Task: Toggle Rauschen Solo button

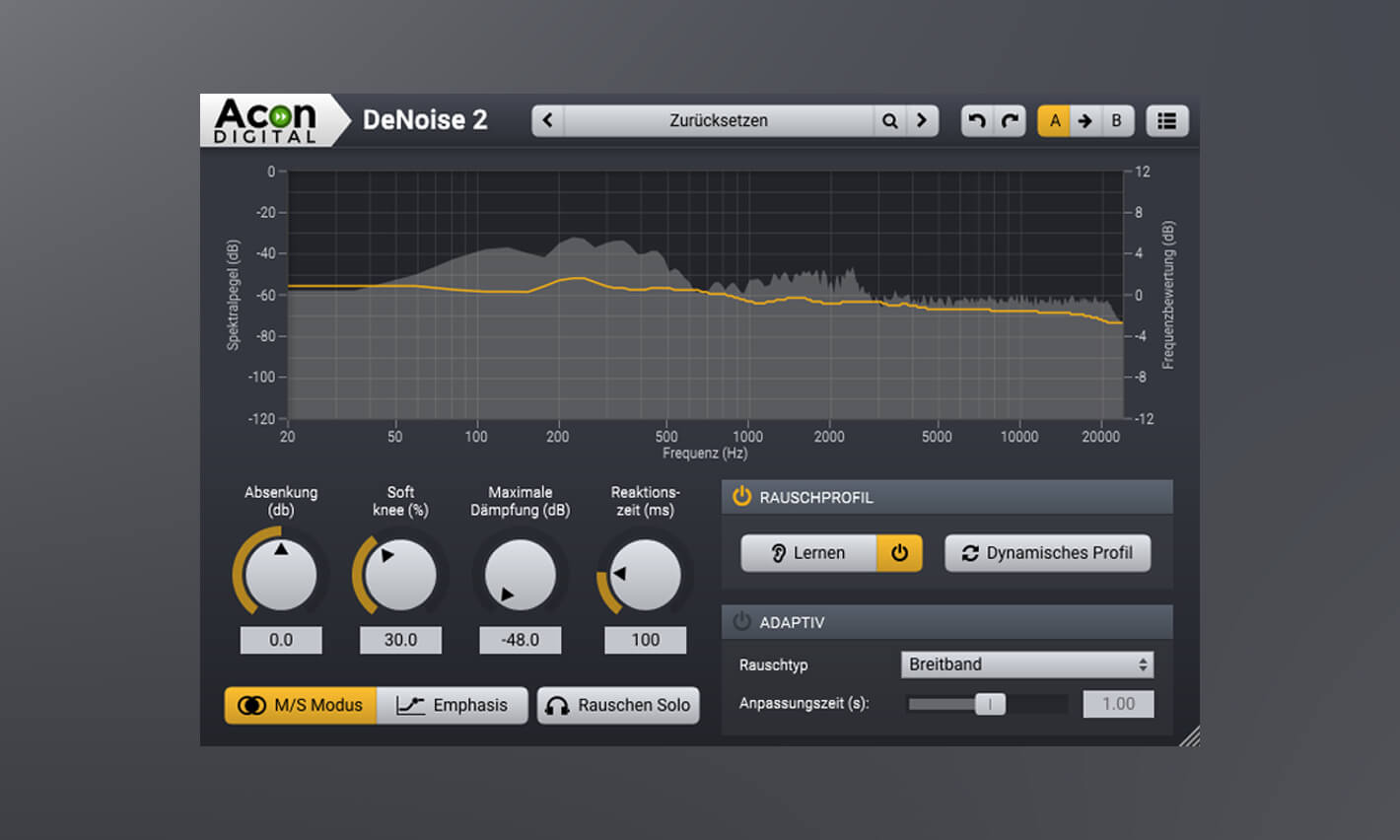Action: tap(618, 705)
